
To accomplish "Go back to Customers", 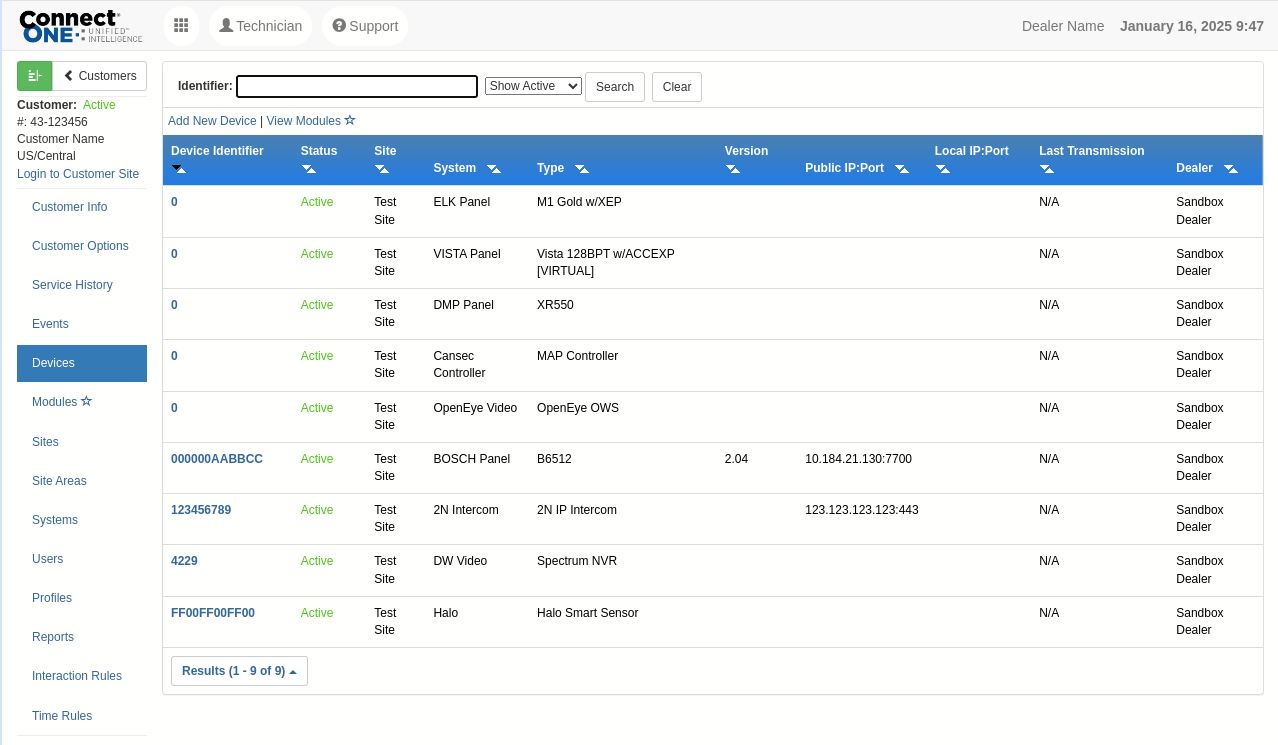I will tap(100, 76).
